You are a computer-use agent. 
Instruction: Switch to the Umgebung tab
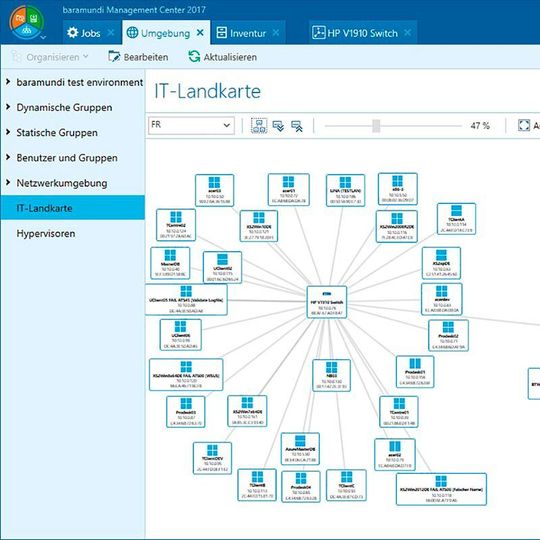(x=166, y=33)
